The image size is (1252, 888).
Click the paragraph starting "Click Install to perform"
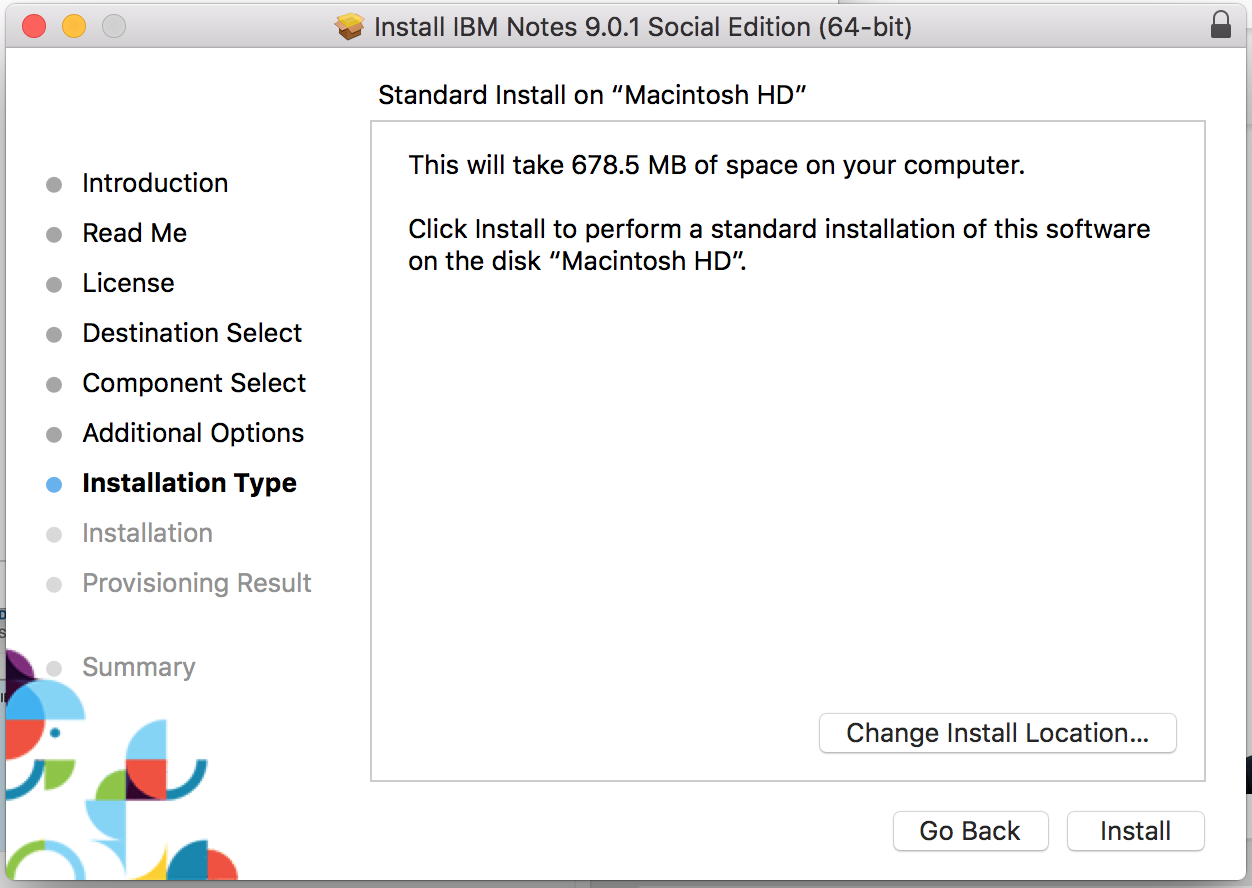pyautogui.click(x=779, y=246)
